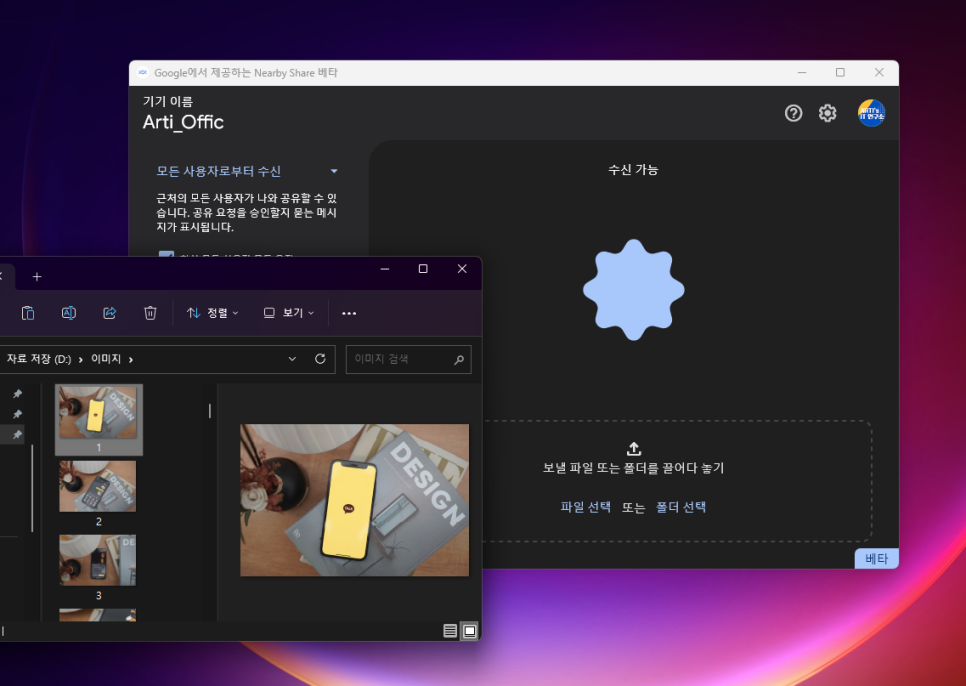Open Nearby Share help icon
This screenshot has height=686, width=966.
[x=793, y=113]
